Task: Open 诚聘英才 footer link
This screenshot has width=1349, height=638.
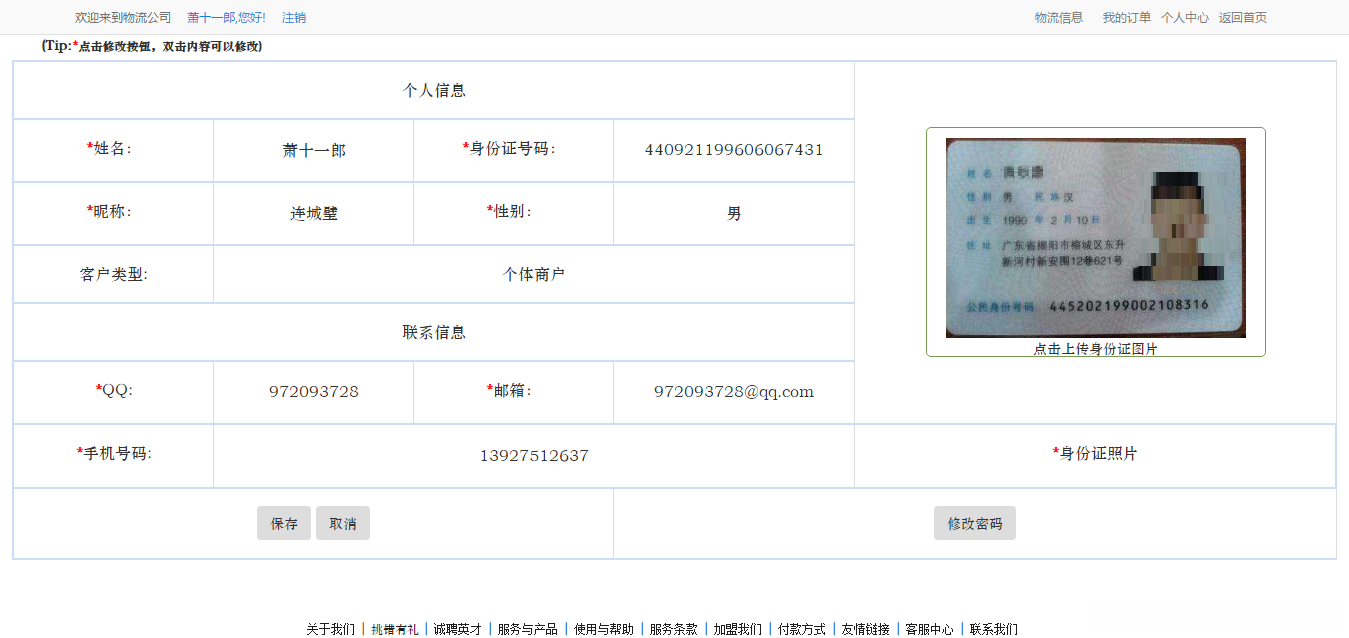Action: coord(458,629)
